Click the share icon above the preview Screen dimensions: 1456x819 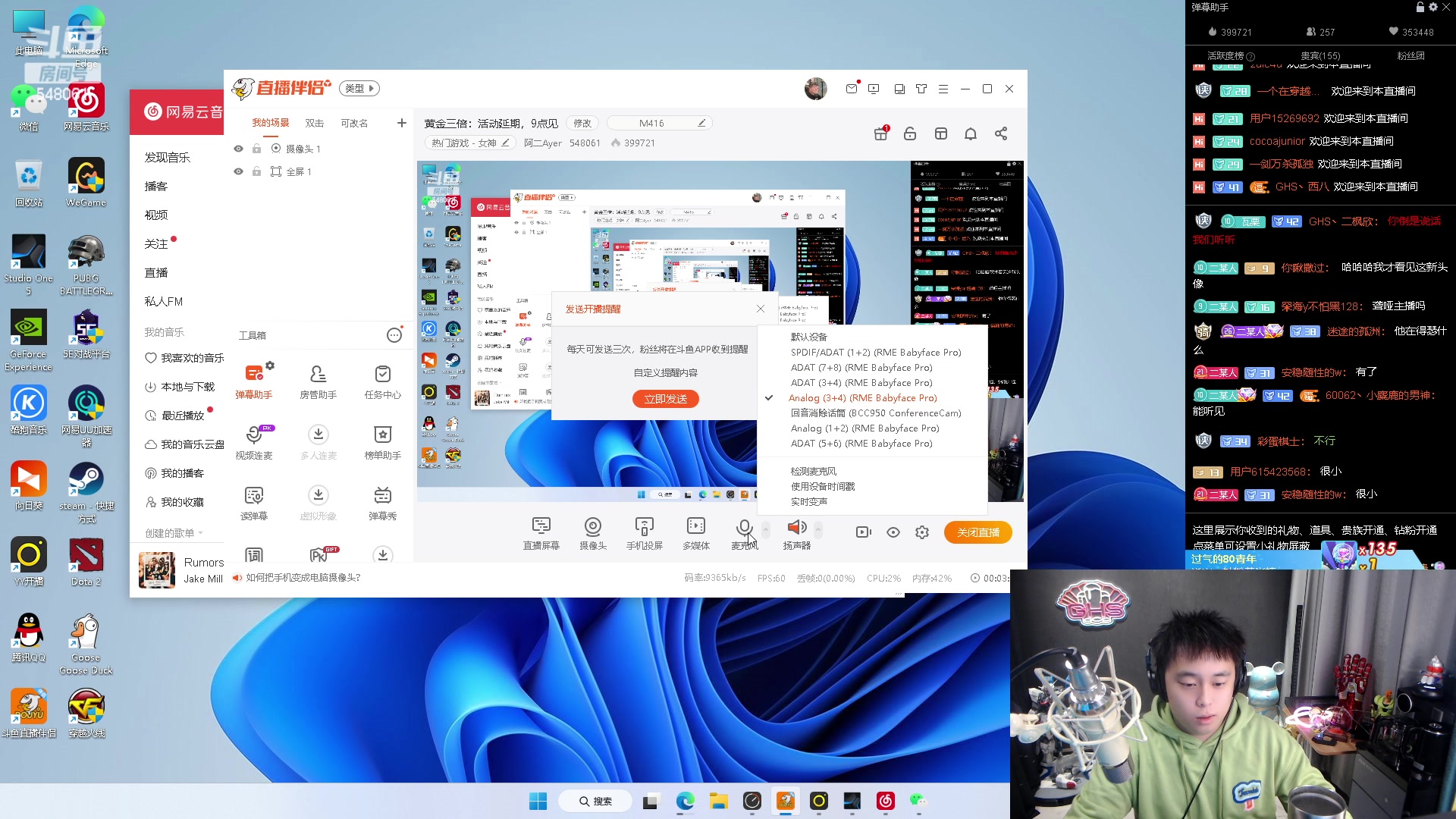click(x=1001, y=133)
